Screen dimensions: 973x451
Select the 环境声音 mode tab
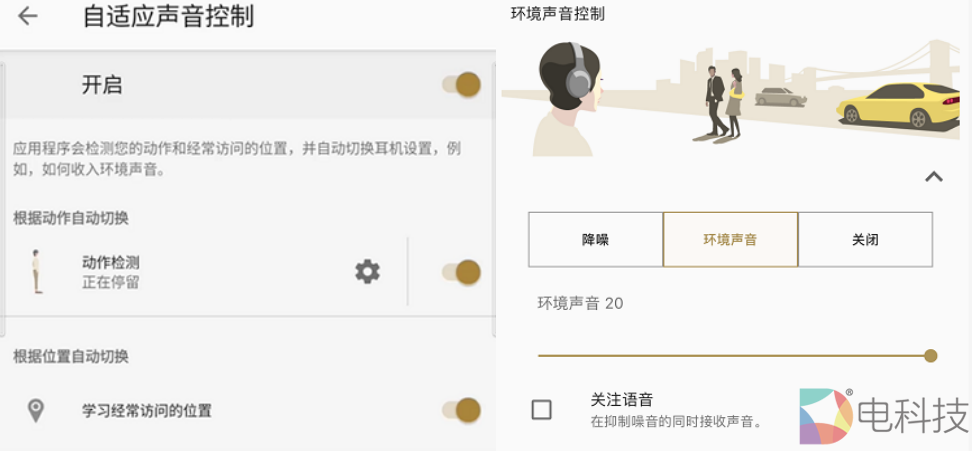click(x=730, y=240)
